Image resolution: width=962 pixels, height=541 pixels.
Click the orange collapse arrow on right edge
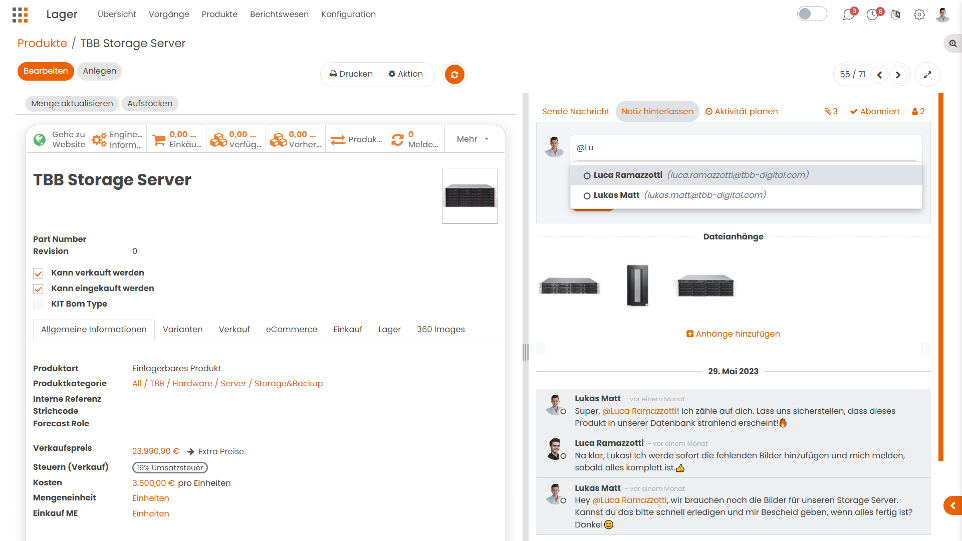coord(953,505)
